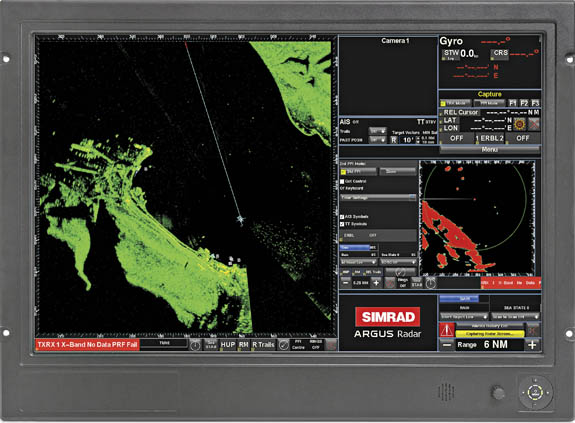This screenshot has height=423, width=575.
Task: Click the power clock icon in second PPI toolbar
Action: tap(431, 283)
